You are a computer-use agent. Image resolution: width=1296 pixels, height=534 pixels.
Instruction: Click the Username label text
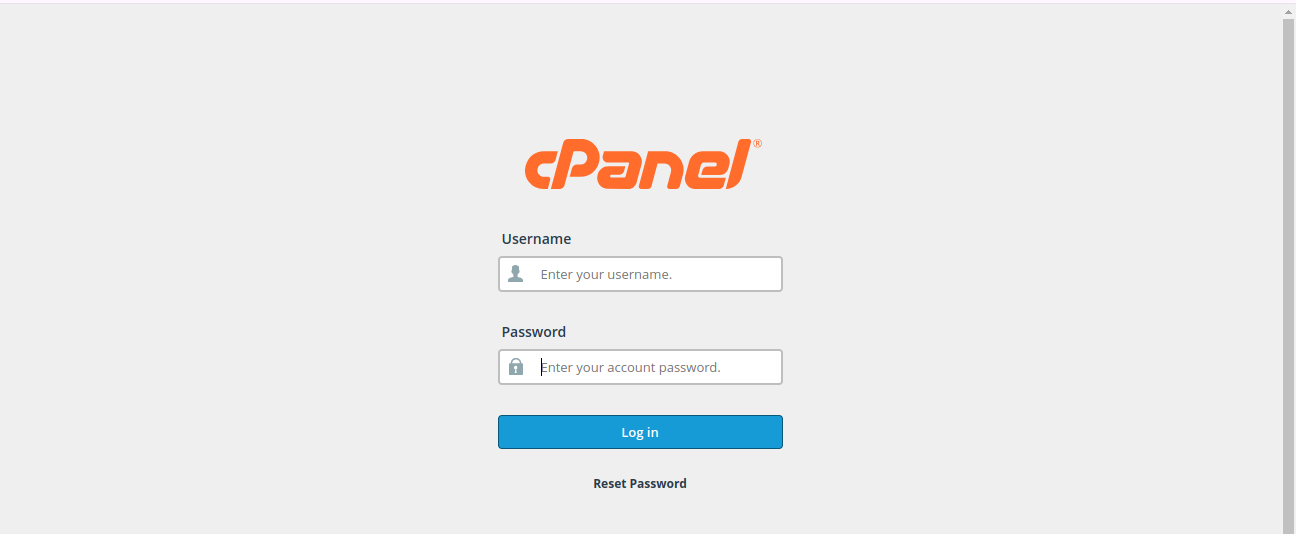(x=536, y=239)
